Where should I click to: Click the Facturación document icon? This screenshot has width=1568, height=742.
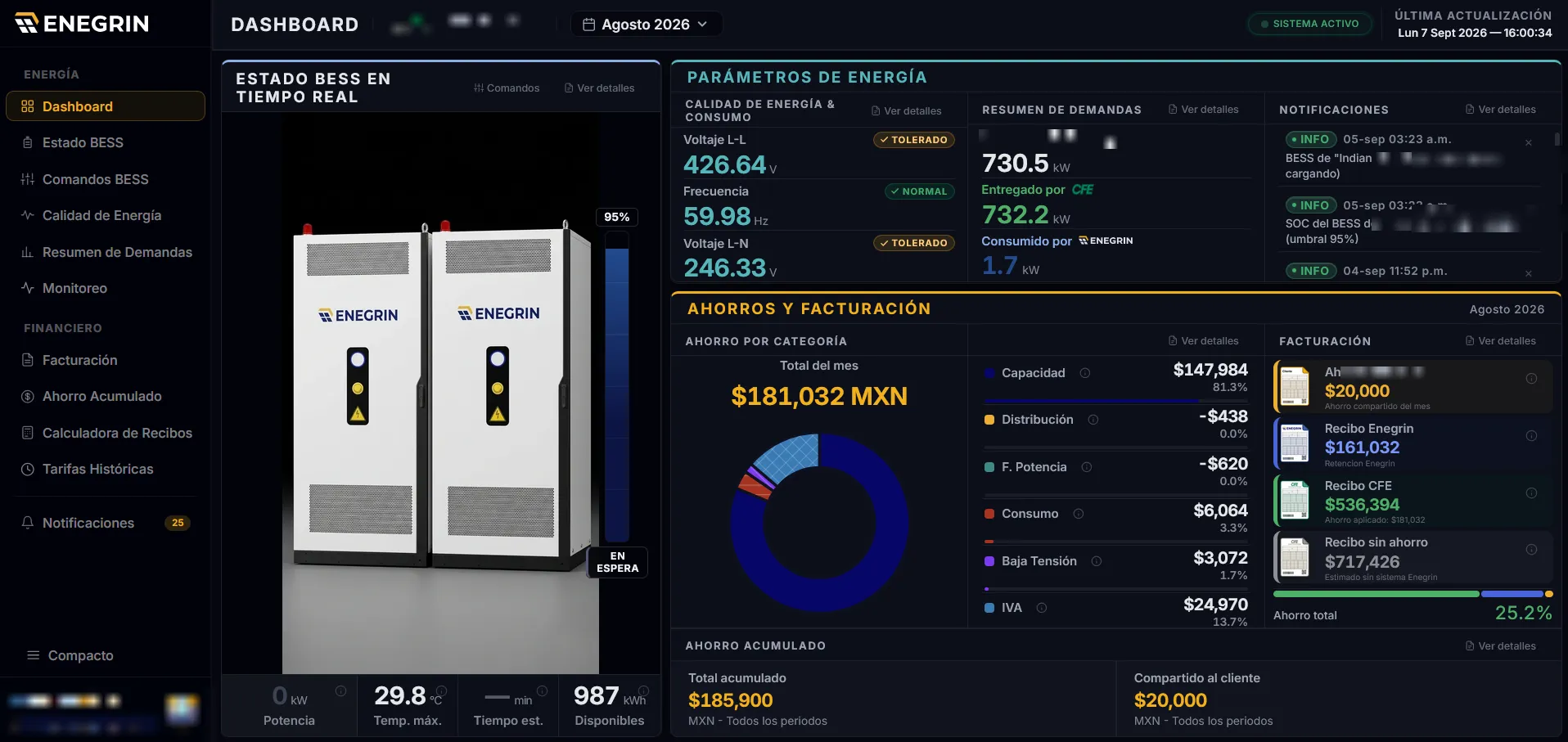coord(27,360)
